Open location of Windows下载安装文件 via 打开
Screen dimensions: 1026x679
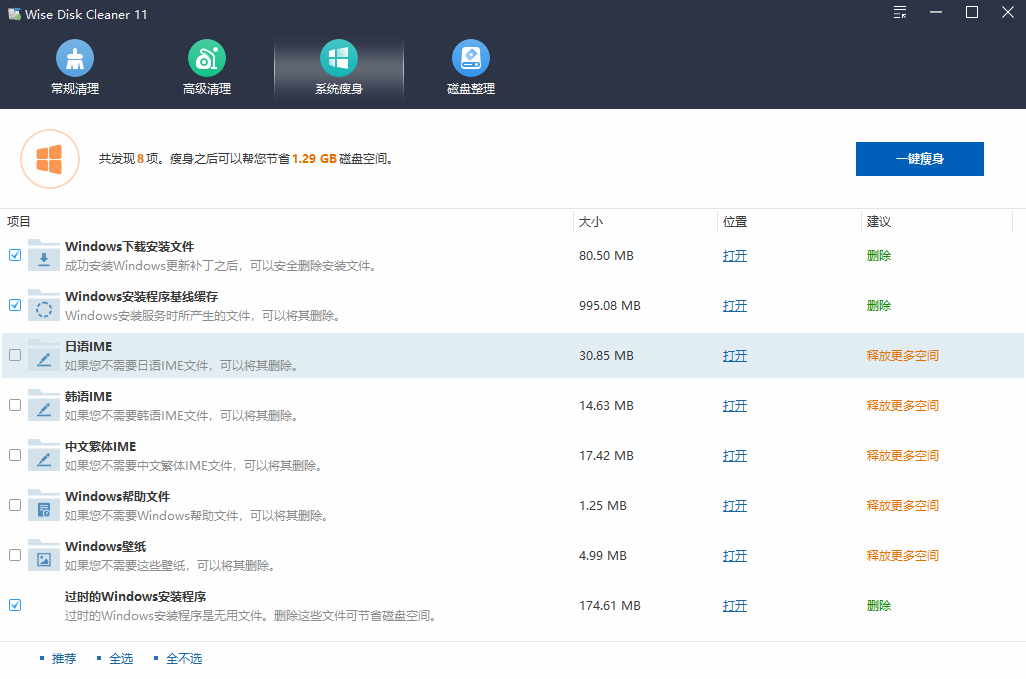coord(735,256)
